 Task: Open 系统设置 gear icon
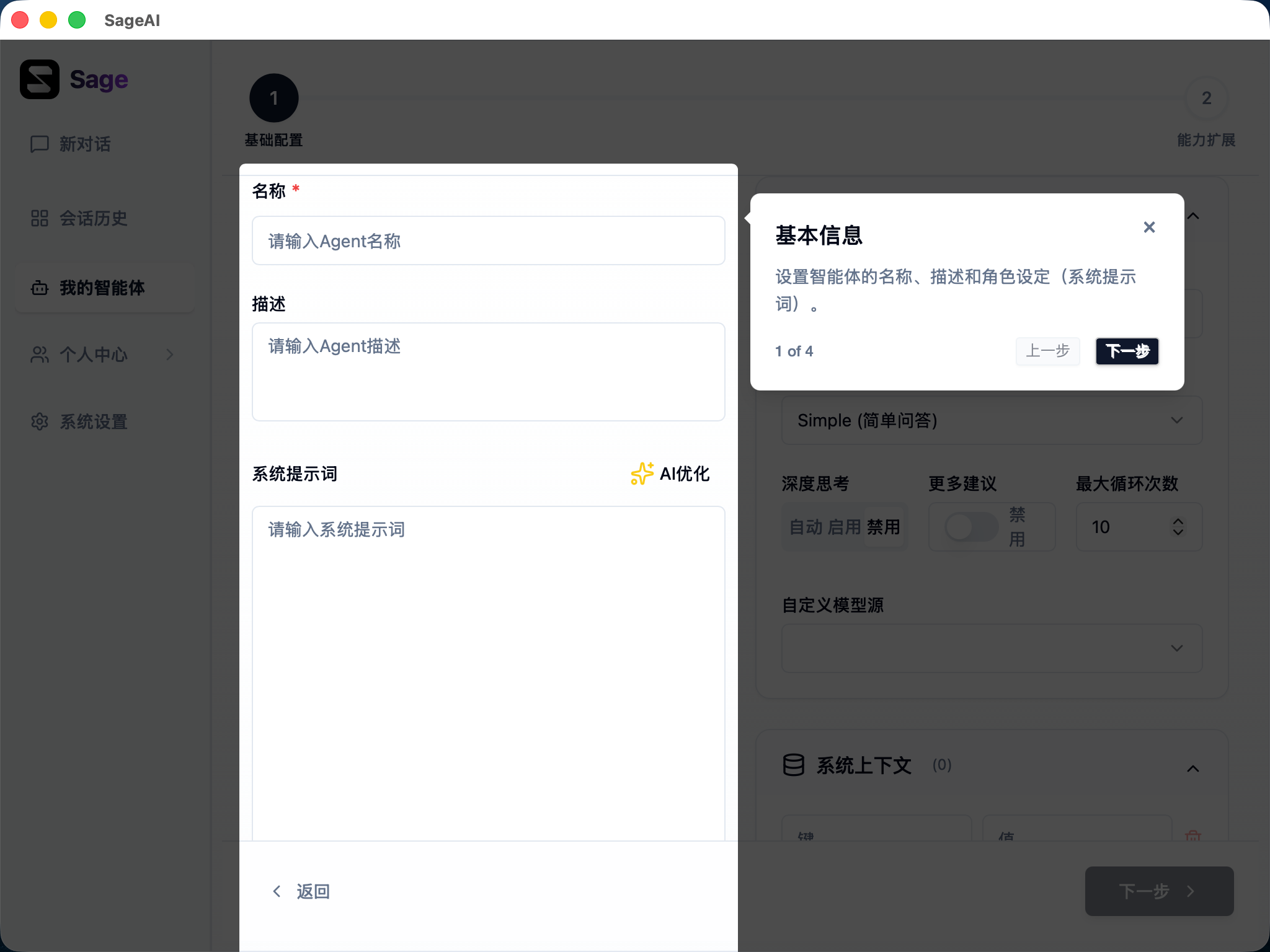40,421
